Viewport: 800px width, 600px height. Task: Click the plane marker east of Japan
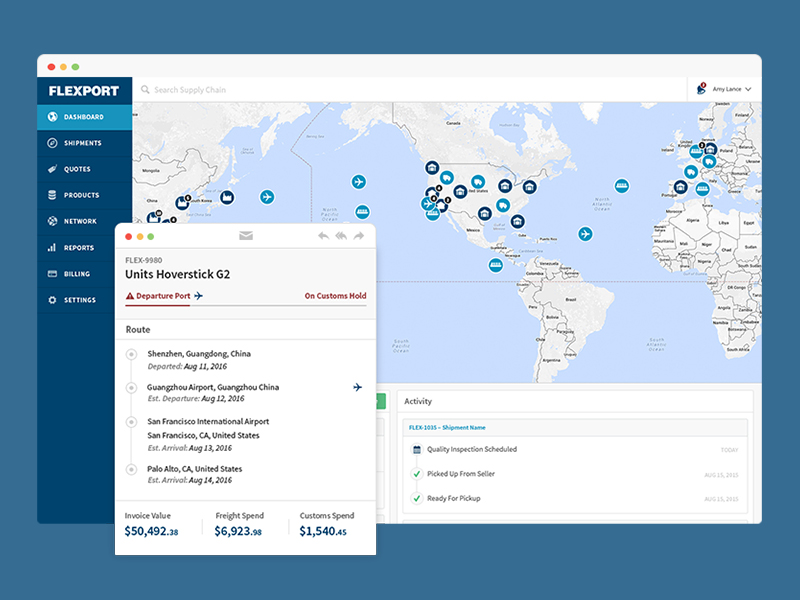point(267,196)
